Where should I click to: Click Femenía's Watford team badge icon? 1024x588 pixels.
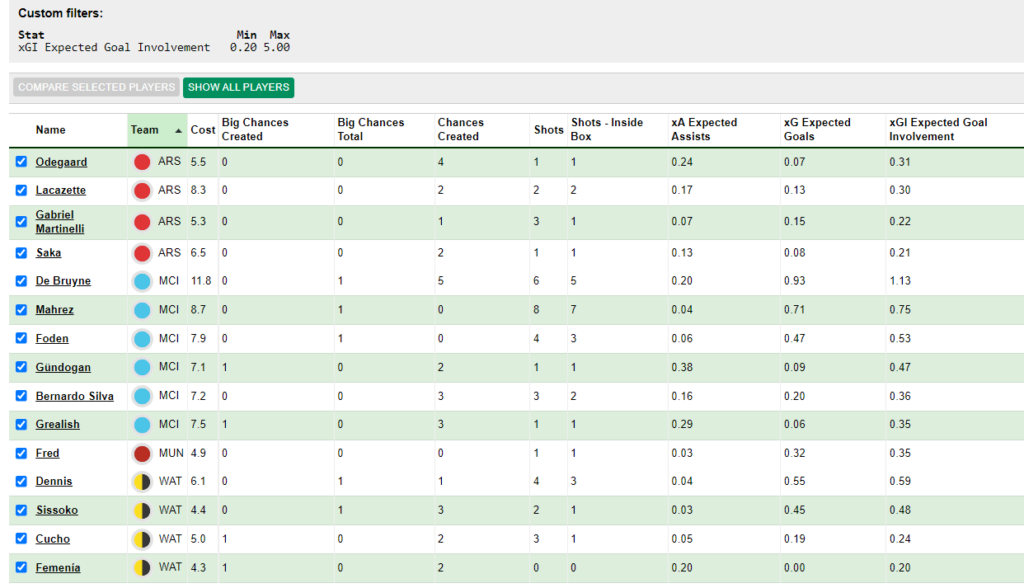tap(142, 568)
